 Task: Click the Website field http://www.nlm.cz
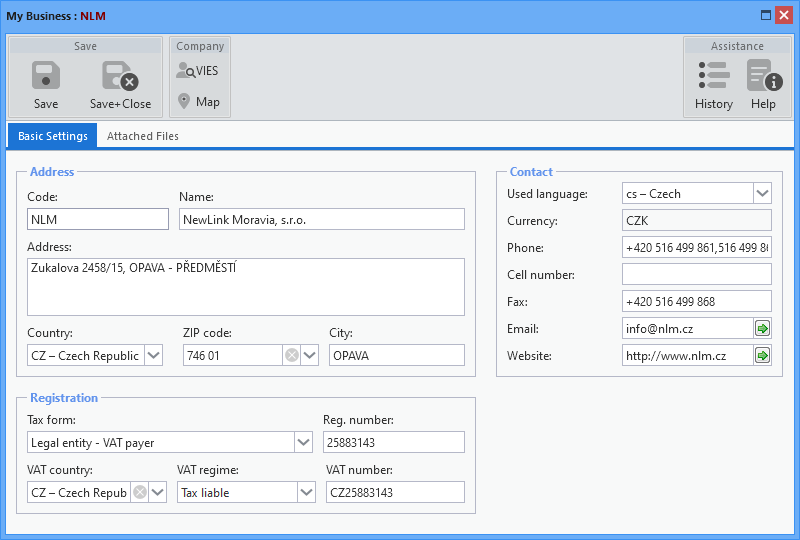point(688,355)
